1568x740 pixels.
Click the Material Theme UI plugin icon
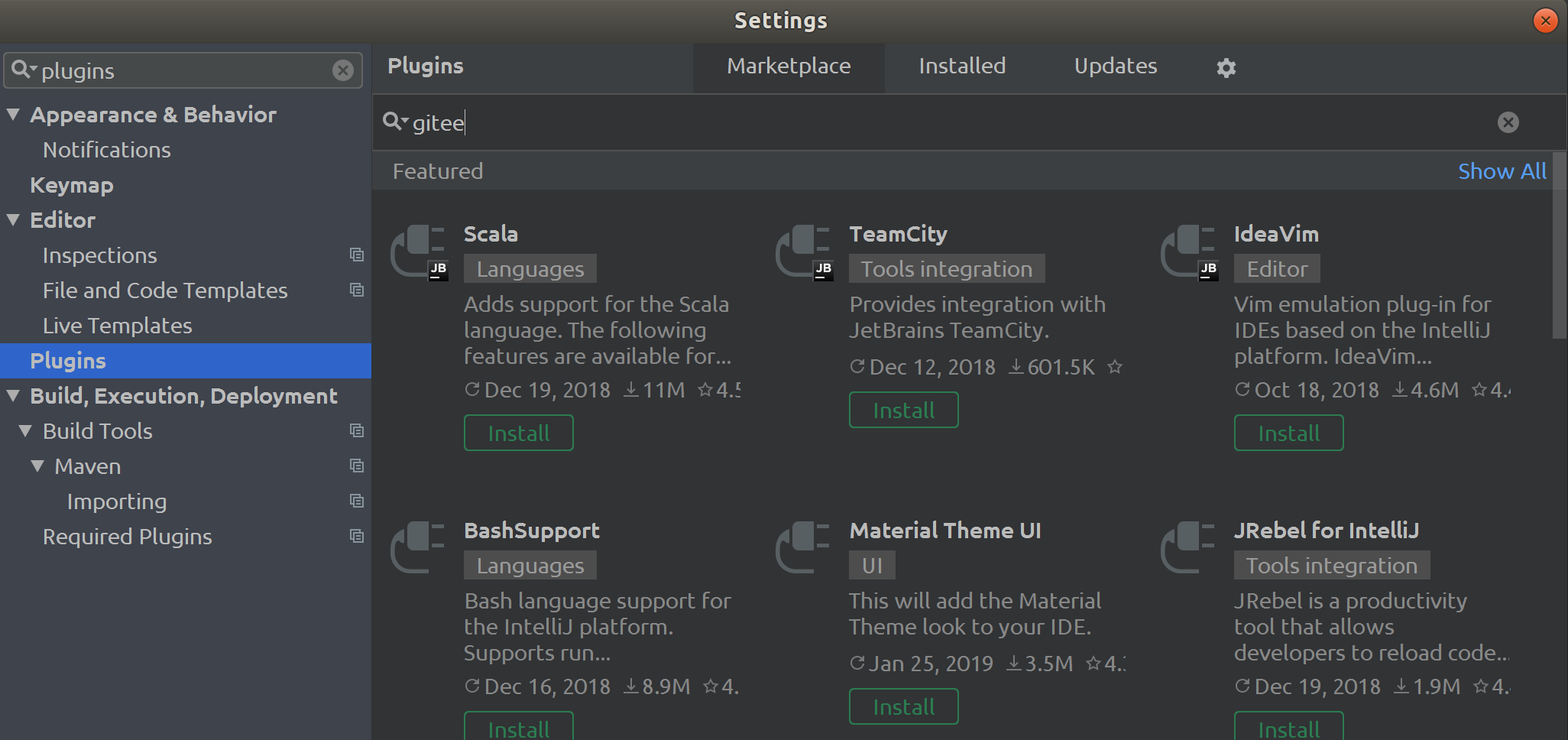coord(803,547)
